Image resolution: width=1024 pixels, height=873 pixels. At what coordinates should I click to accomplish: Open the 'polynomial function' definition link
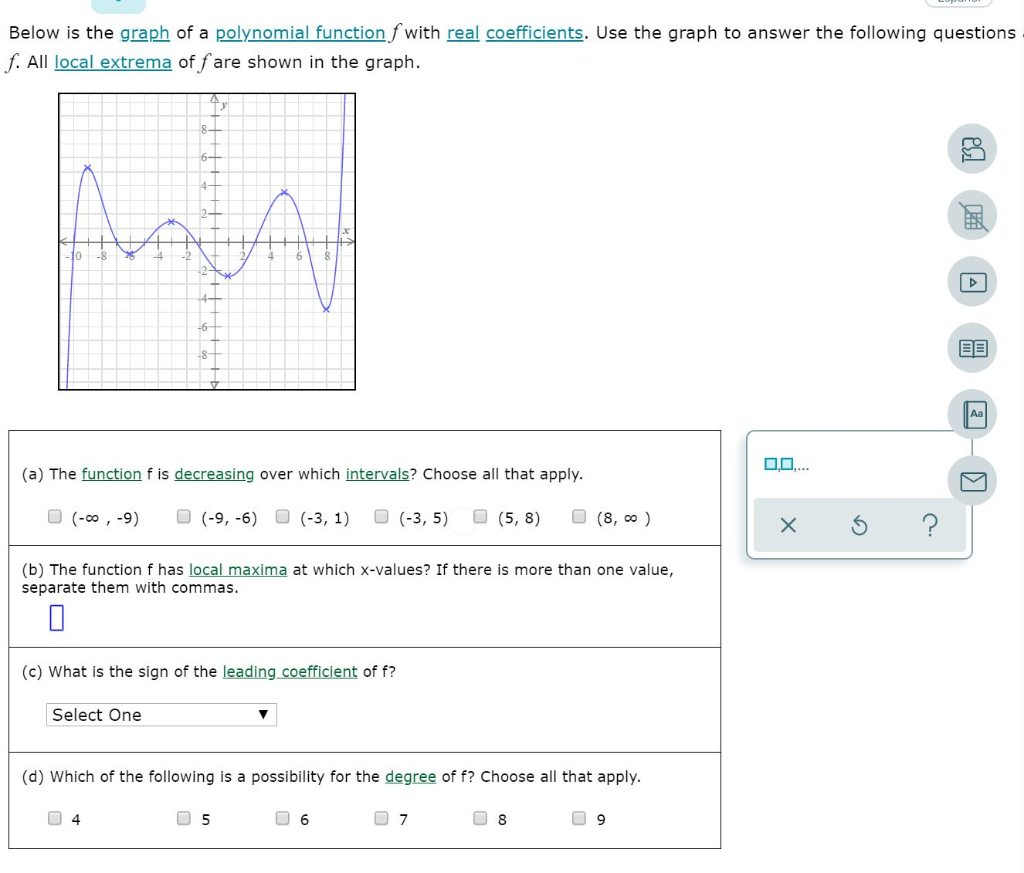click(x=301, y=32)
